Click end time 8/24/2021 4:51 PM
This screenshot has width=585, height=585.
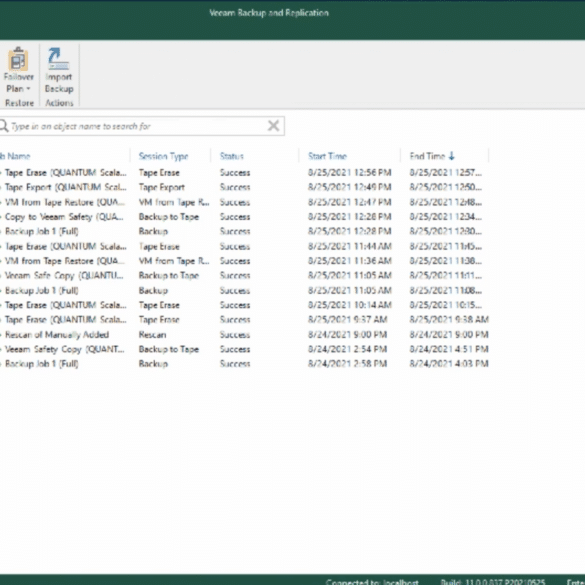449,349
